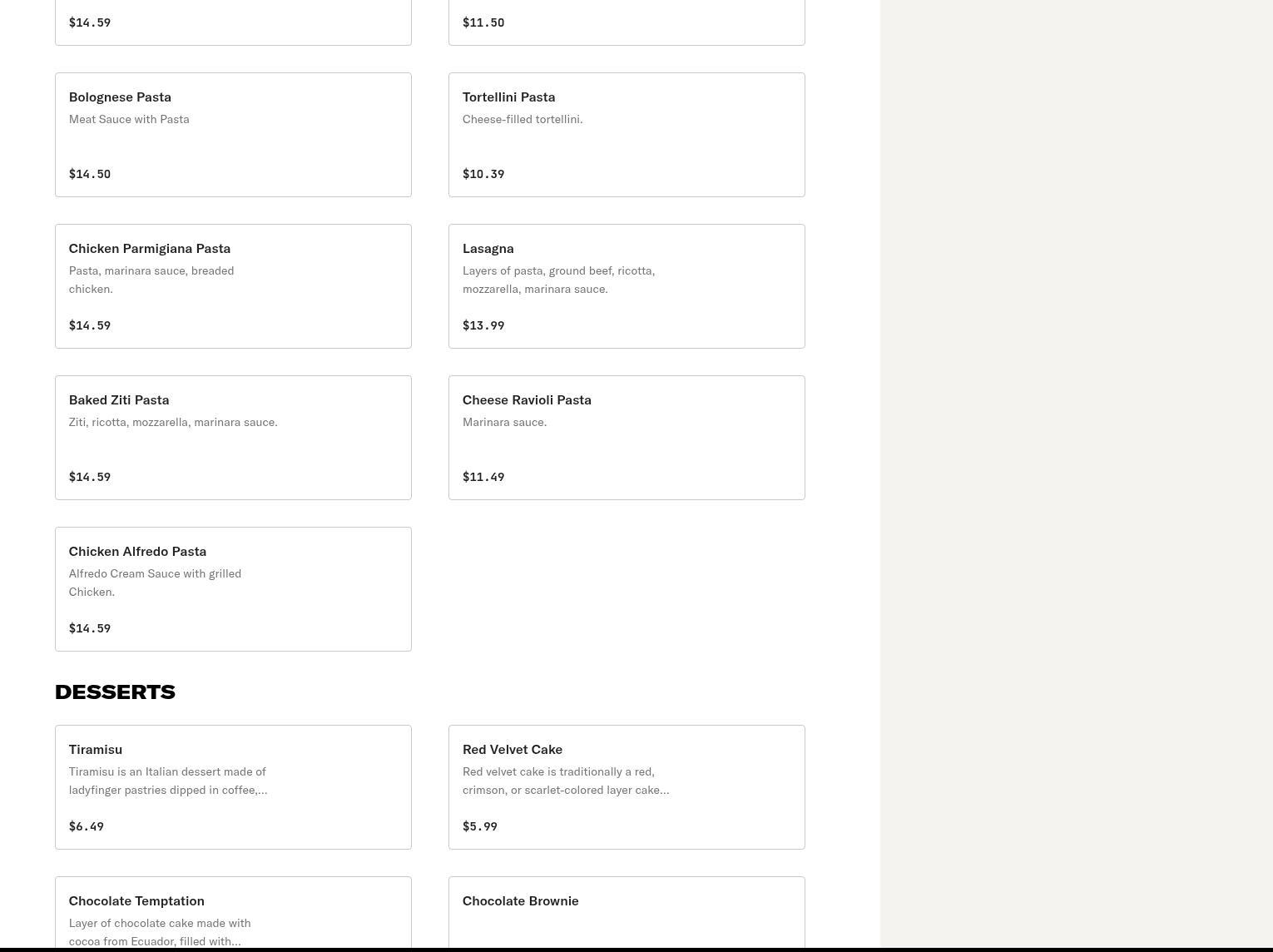
Task: Click the "Meat Sauce with Pasta" description
Action: tap(129, 119)
